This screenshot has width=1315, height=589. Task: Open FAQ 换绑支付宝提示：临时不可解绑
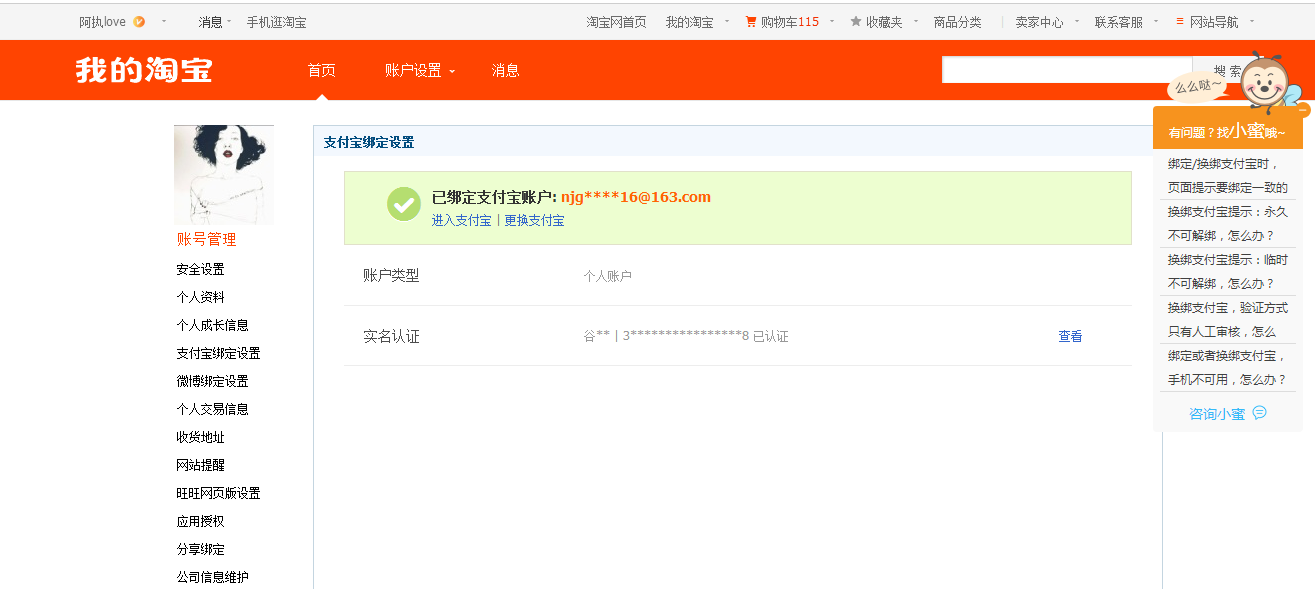(1228, 271)
